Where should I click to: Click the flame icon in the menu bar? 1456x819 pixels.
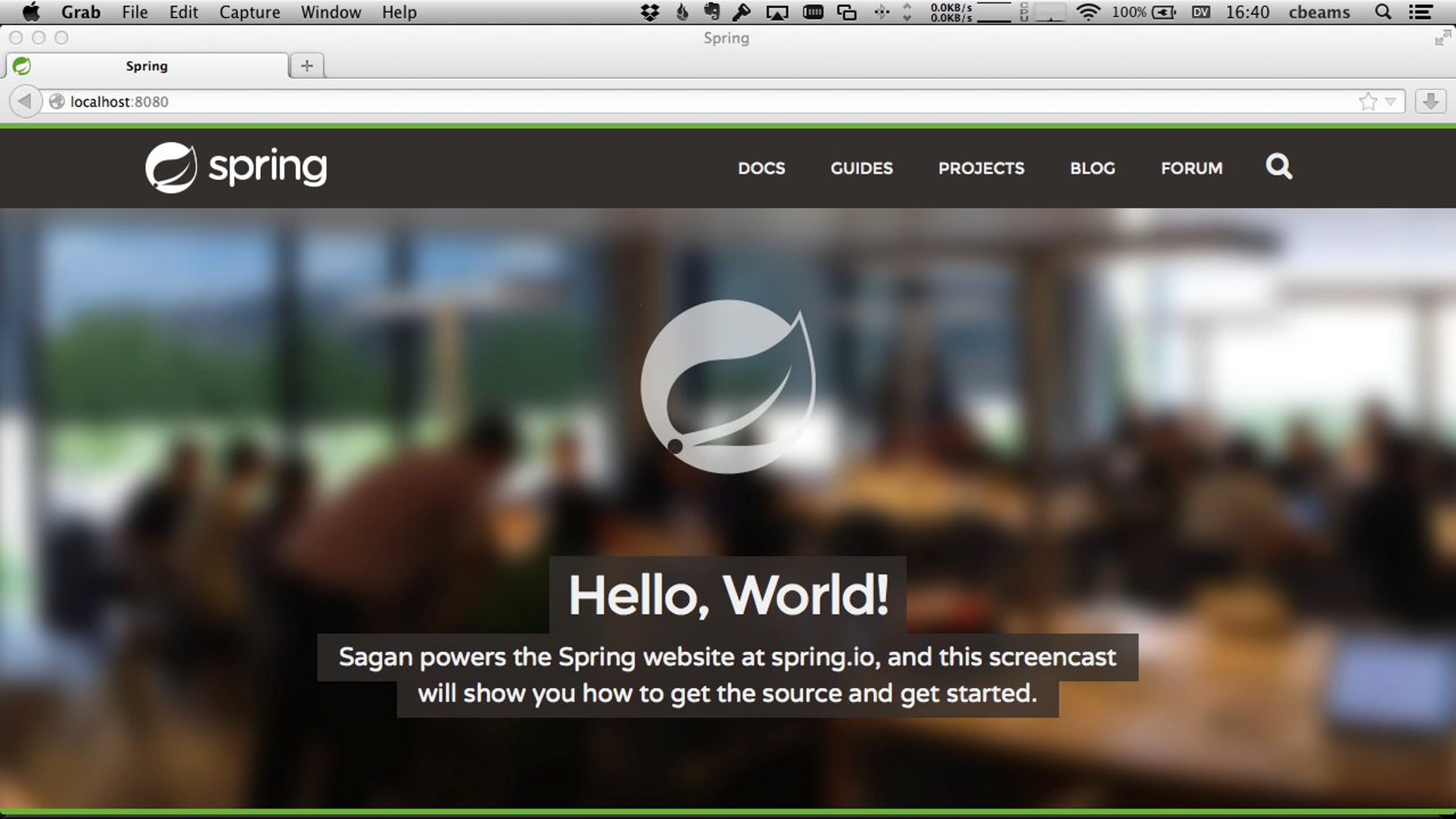[x=682, y=12]
